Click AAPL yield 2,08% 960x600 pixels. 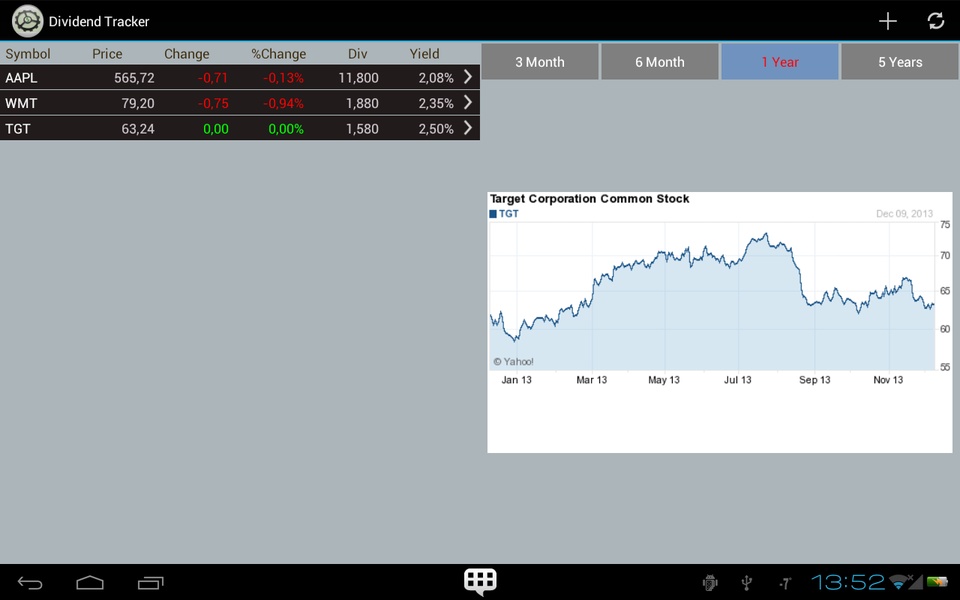tap(436, 78)
